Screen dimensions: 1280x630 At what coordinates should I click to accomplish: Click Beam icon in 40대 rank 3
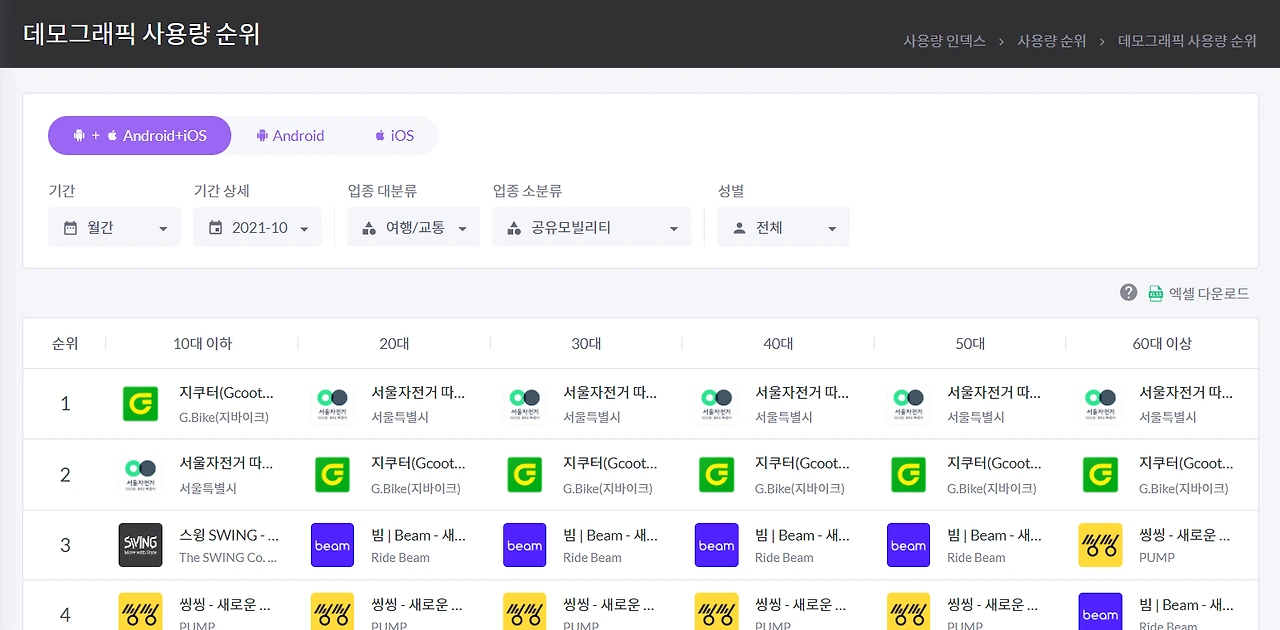716,545
